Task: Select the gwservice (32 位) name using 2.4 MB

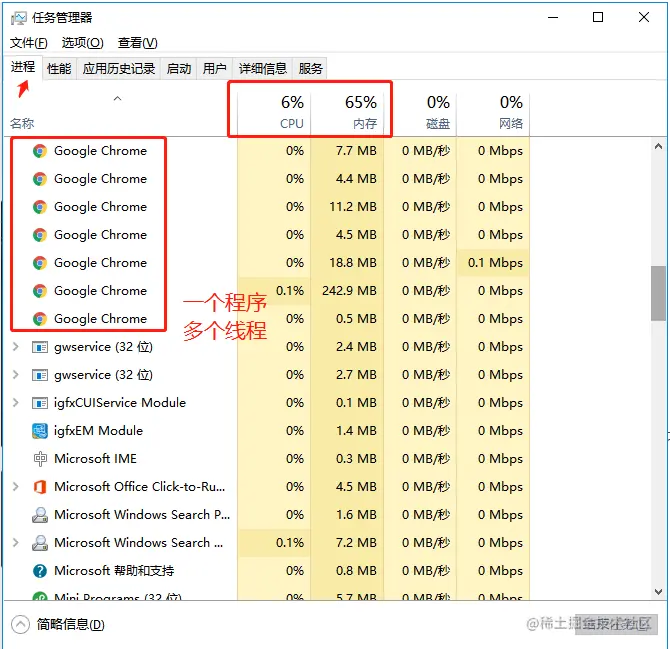Action: tap(103, 347)
